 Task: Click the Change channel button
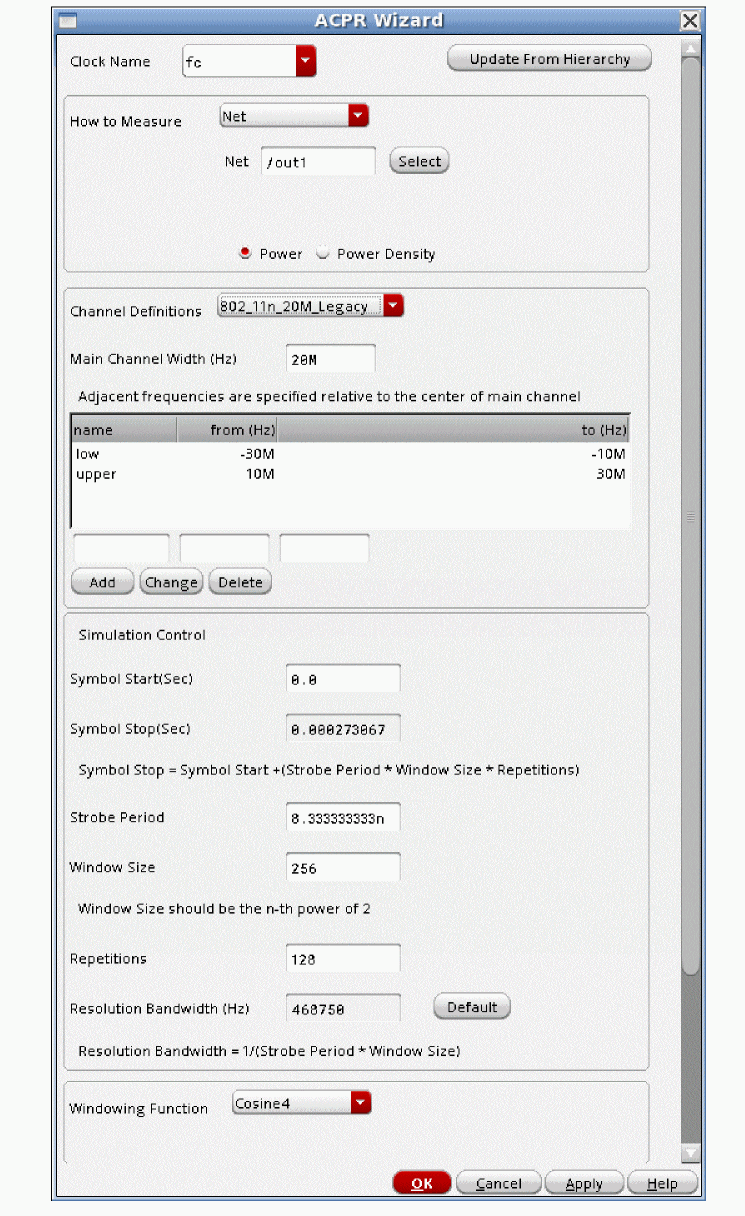[x=171, y=582]
